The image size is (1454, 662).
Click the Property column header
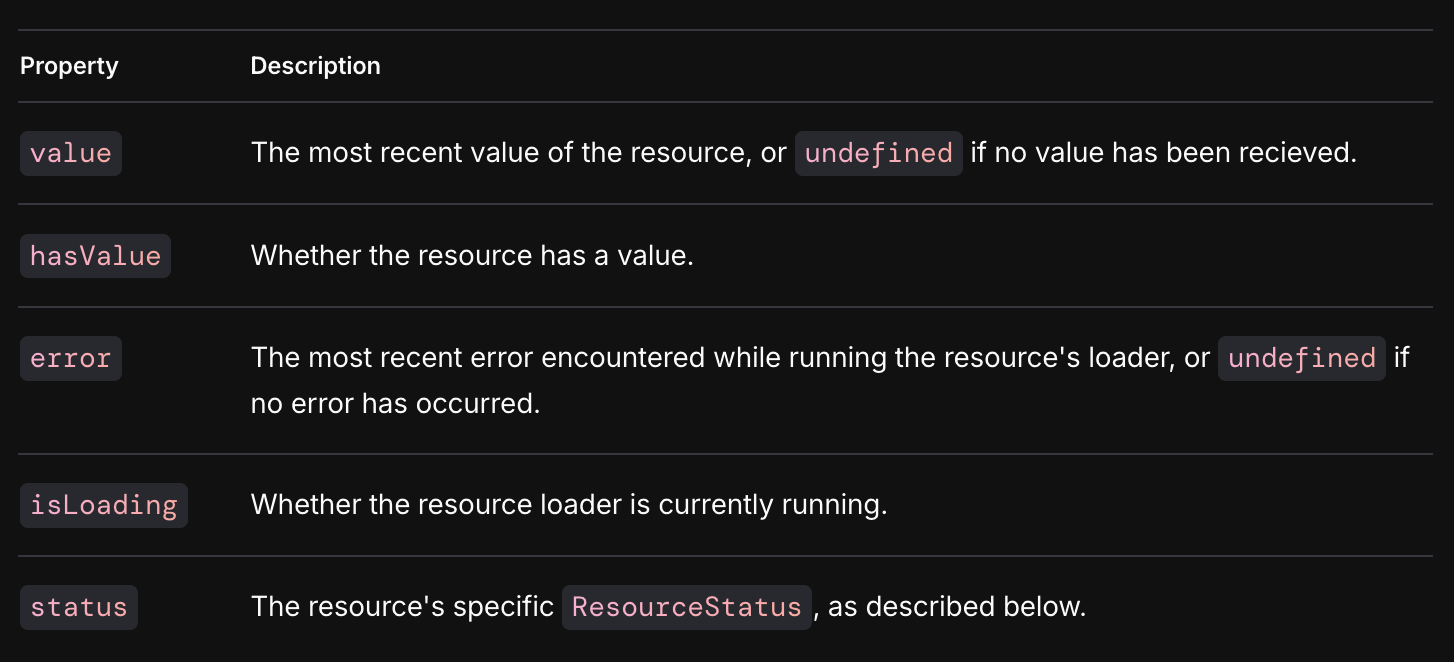pyautogui.click(x=69, y=66)
